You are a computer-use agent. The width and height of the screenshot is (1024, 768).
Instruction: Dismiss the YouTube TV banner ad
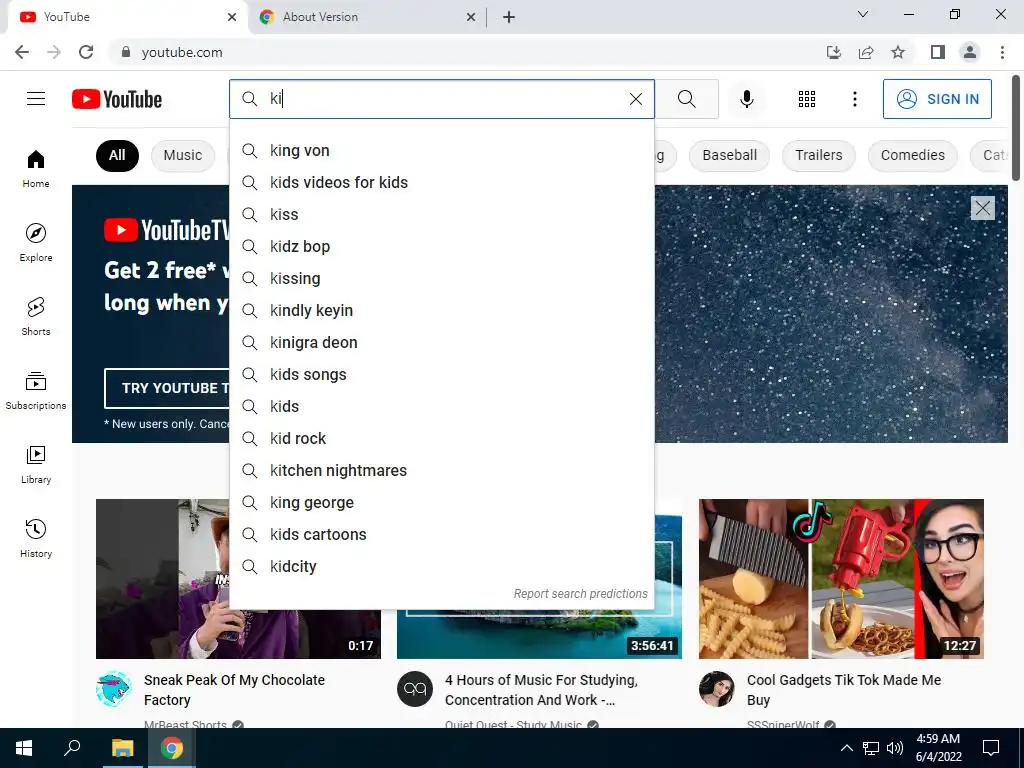pos(982,208)
